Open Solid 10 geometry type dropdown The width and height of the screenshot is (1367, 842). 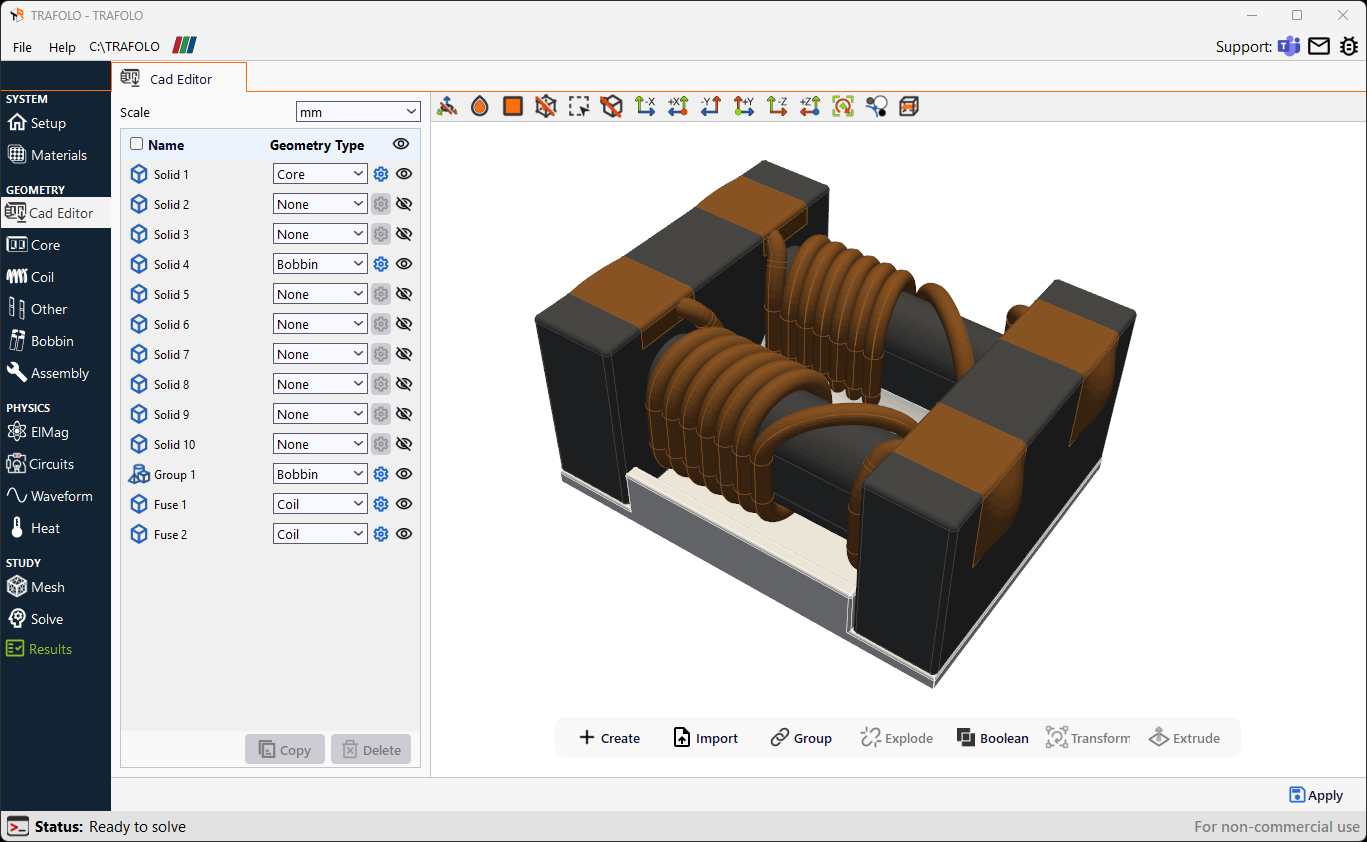pos(320,444)
